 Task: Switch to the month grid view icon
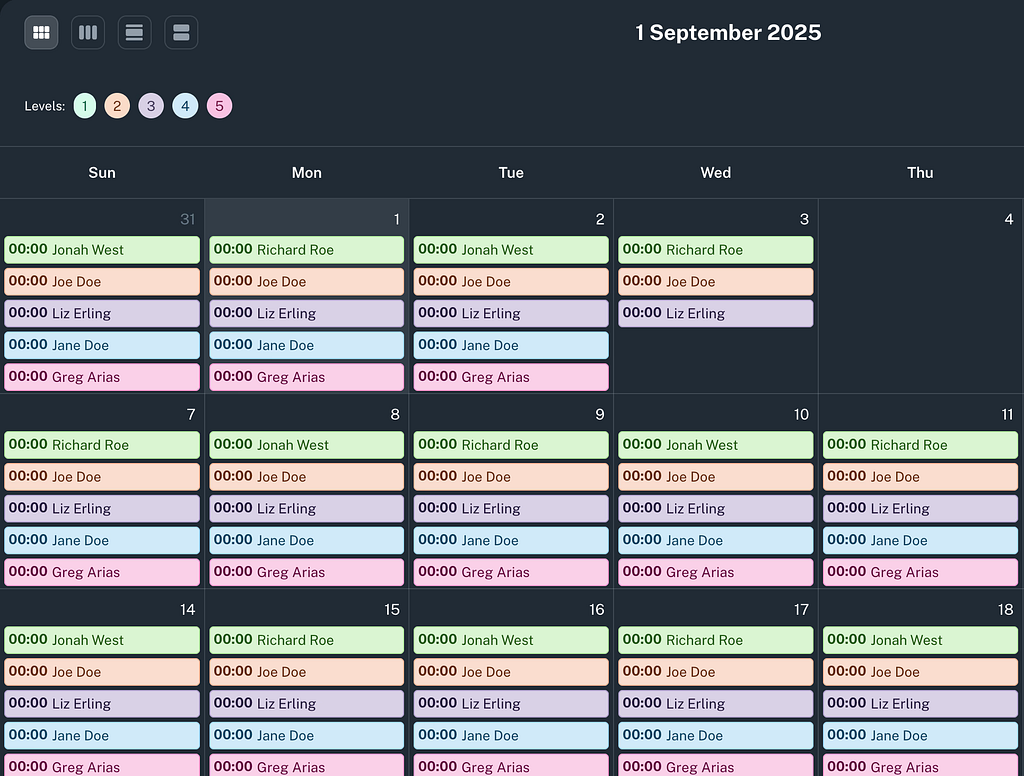[x=41, y=32]
